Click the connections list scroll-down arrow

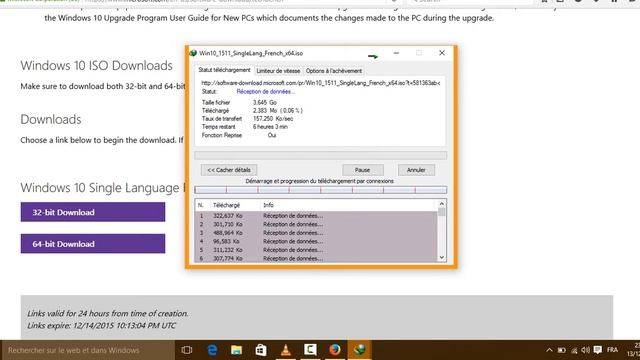pos(442,257)
